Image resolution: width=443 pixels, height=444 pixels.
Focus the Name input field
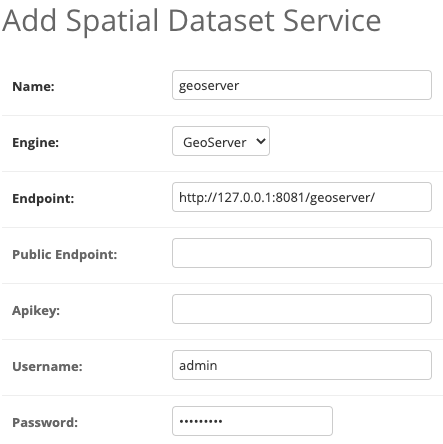[302, 85]
